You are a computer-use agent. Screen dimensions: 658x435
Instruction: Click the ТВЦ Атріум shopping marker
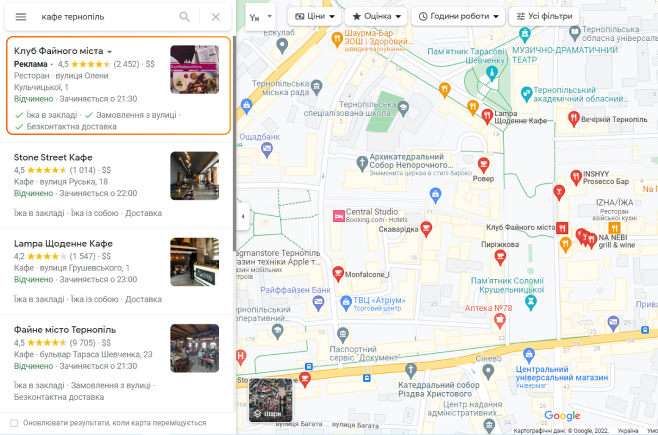pyautogui.click(x=346, y=302)
